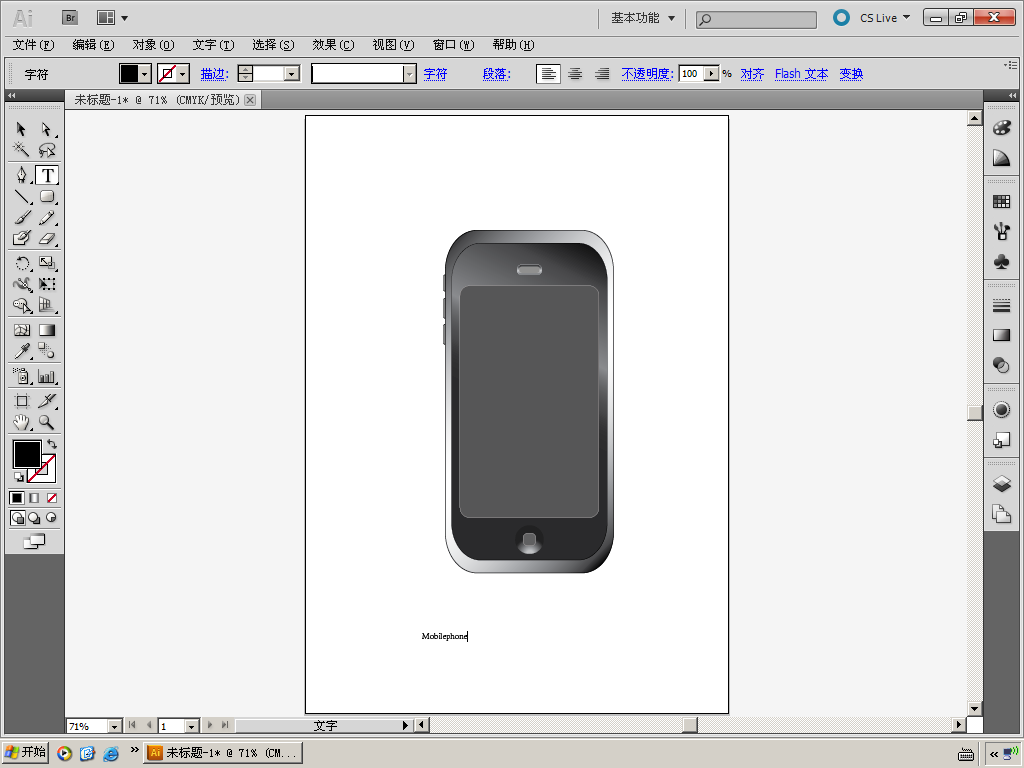Open the 文字(T) menu
1024x768 pixels.
click(x=213, y=45)
